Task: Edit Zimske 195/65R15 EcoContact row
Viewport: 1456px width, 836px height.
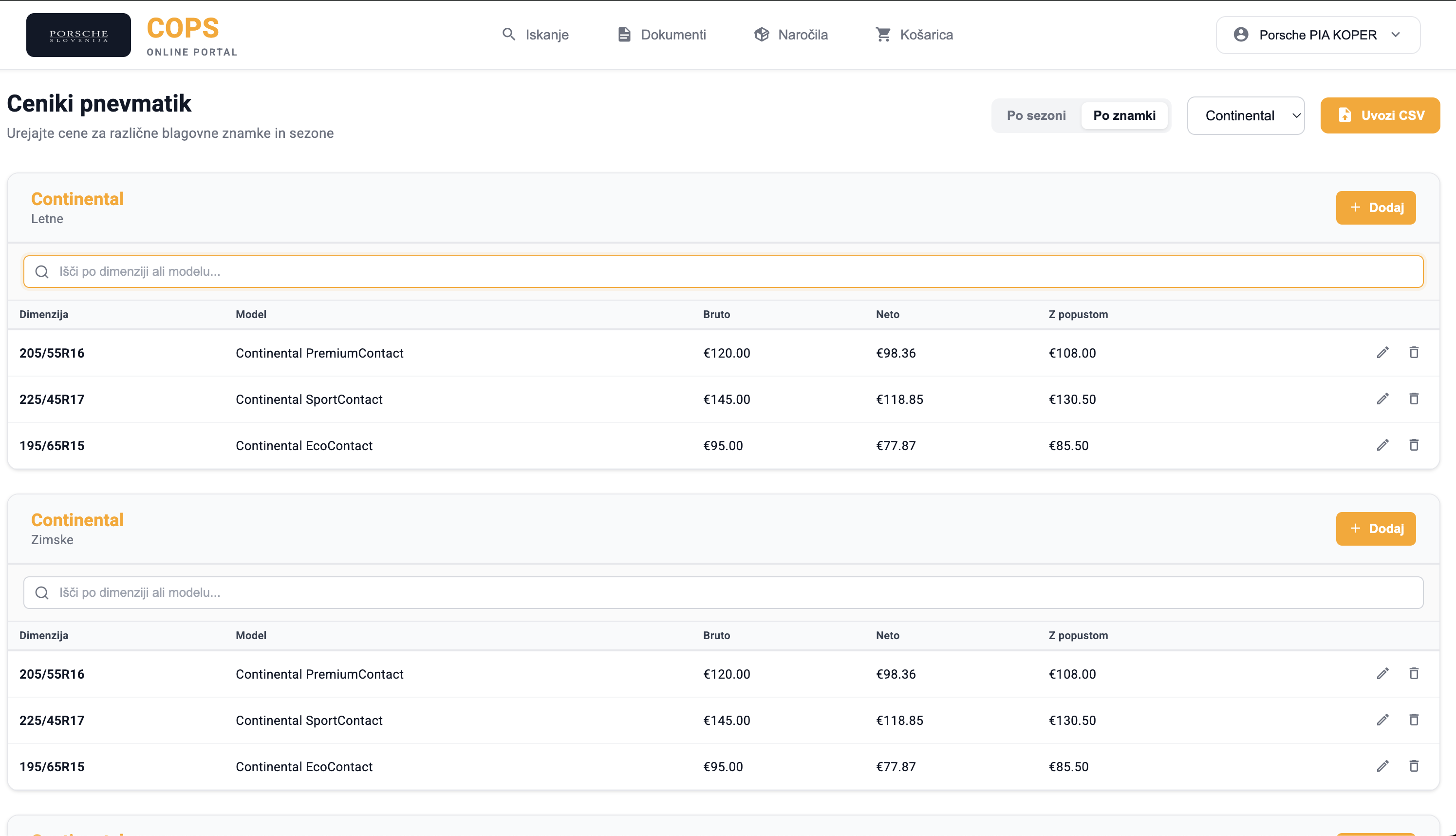Action: point(1382,766)
